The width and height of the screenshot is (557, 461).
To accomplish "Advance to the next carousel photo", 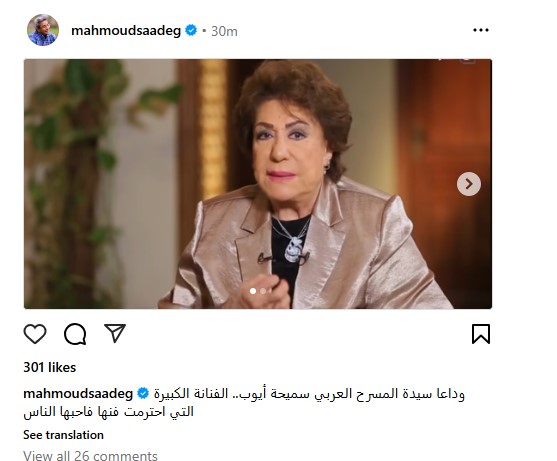I will (469, 184).
